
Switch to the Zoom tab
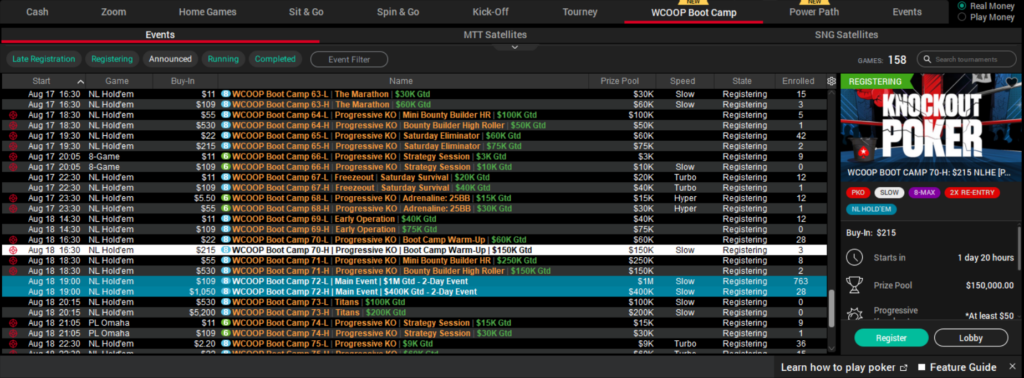(114, 12)
